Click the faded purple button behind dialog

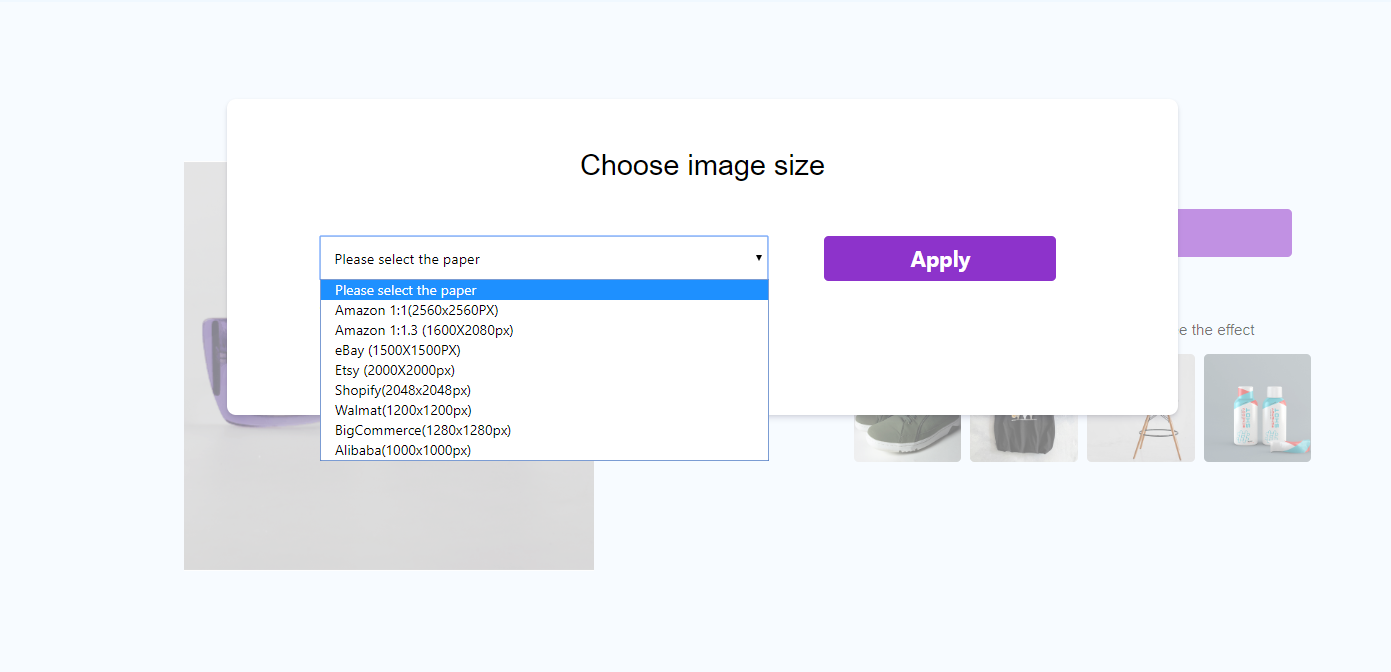[x=1235, y=233]
